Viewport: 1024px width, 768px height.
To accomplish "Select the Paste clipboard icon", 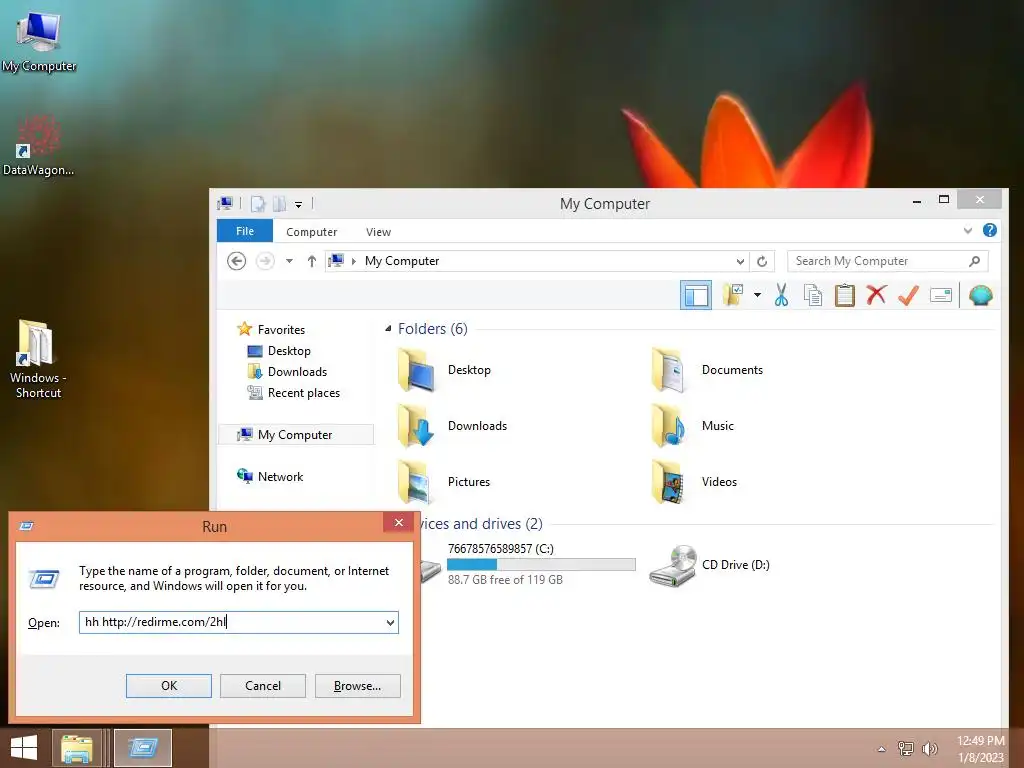I will click(844, 295).
